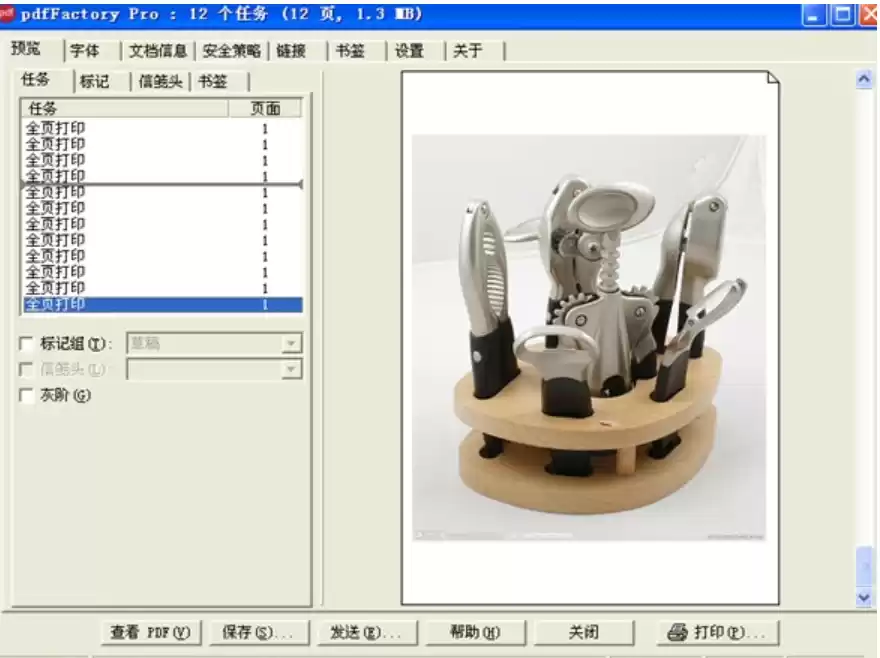Enable the 标记组 checkbox
The height and width of the screenshot is (658, 880).
pyautogui.click(x=27, y=344)
